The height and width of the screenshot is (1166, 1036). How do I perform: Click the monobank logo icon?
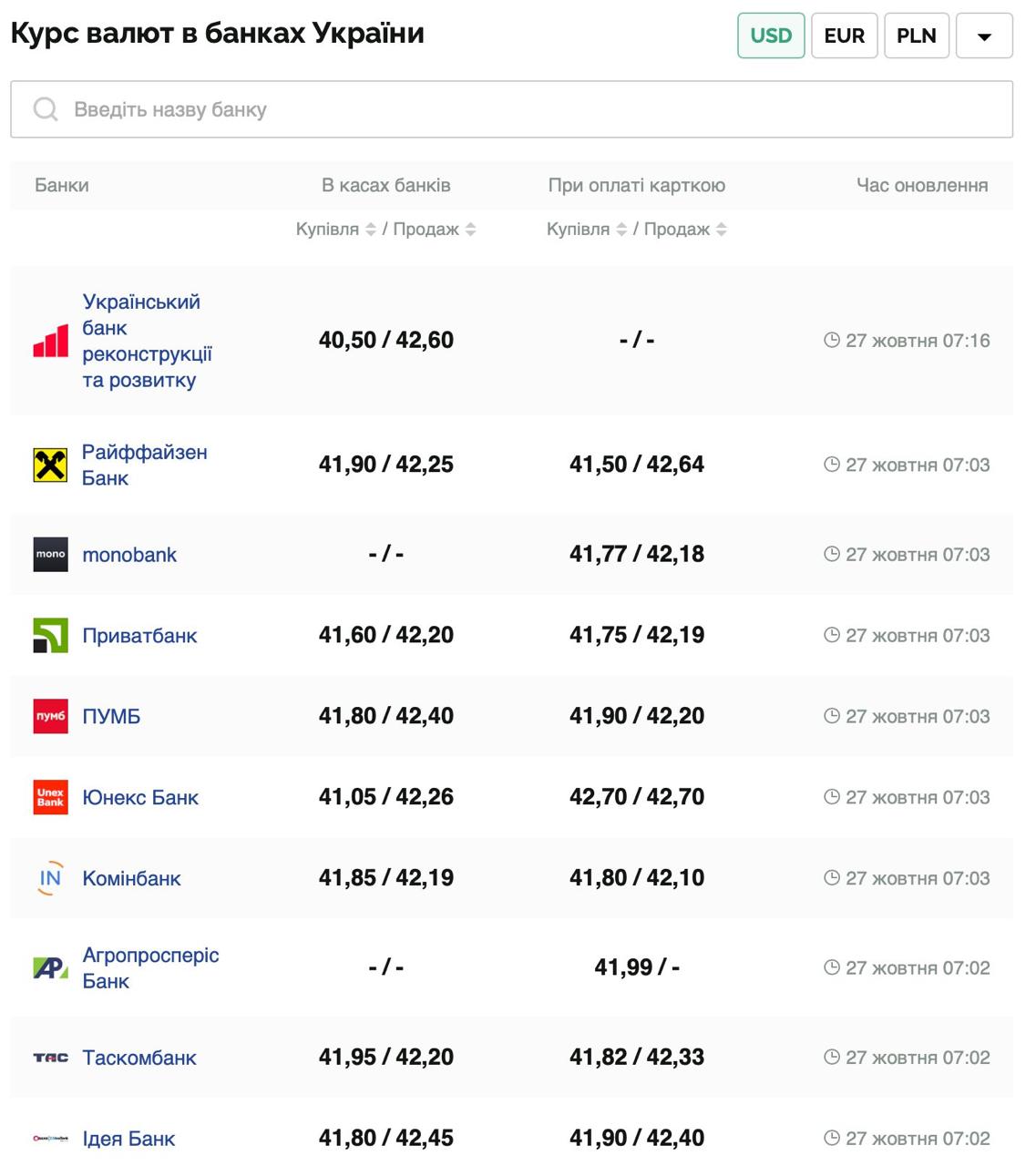[50, 555]
